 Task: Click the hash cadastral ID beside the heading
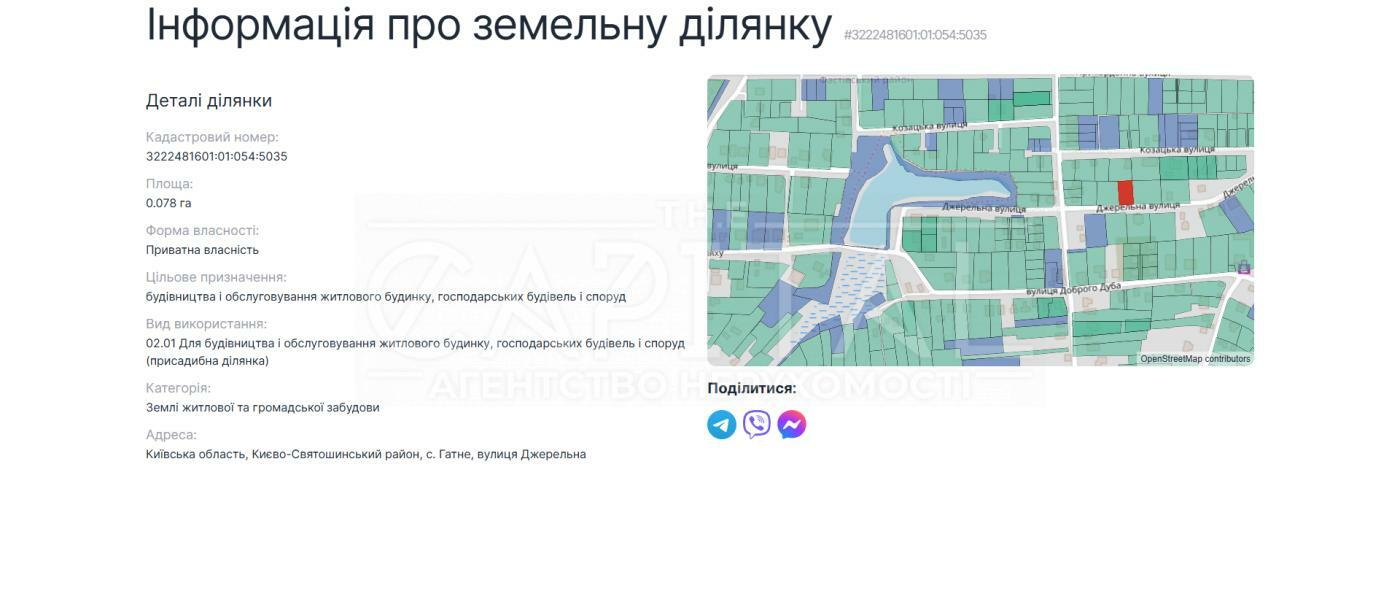coord(915,35)
